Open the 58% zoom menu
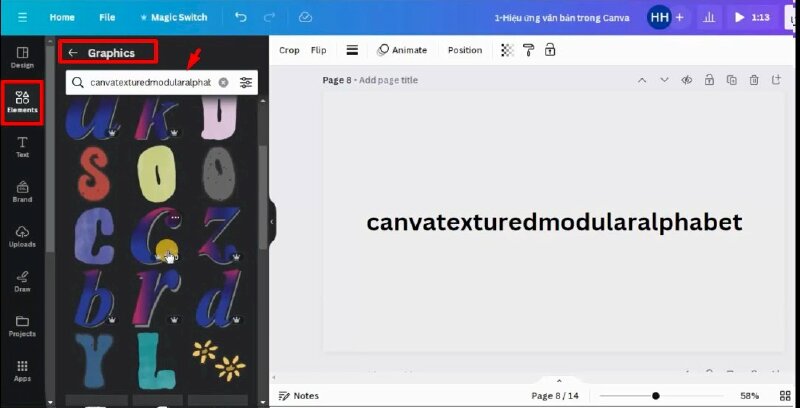The width and height of the screenshot is (800, 408). (x=749, y=396)
